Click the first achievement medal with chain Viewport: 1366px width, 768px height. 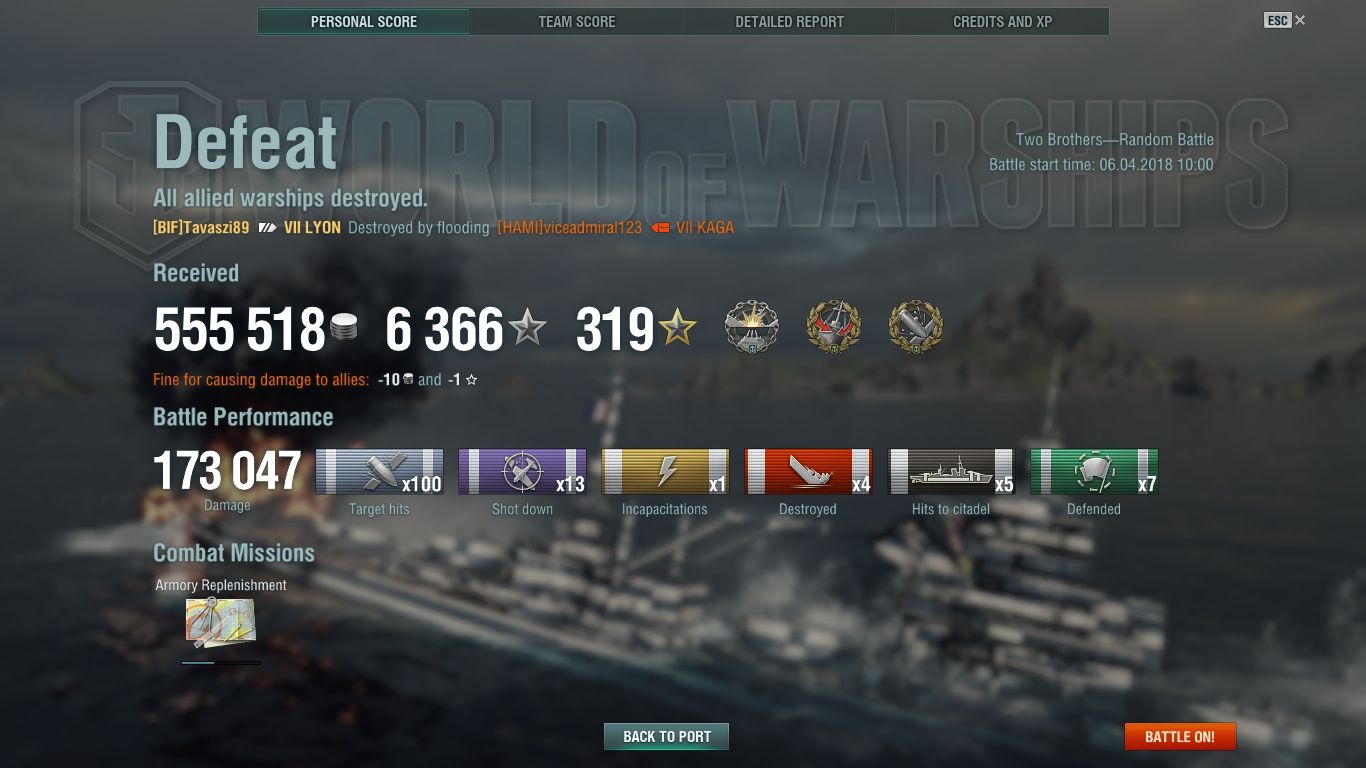751,327
